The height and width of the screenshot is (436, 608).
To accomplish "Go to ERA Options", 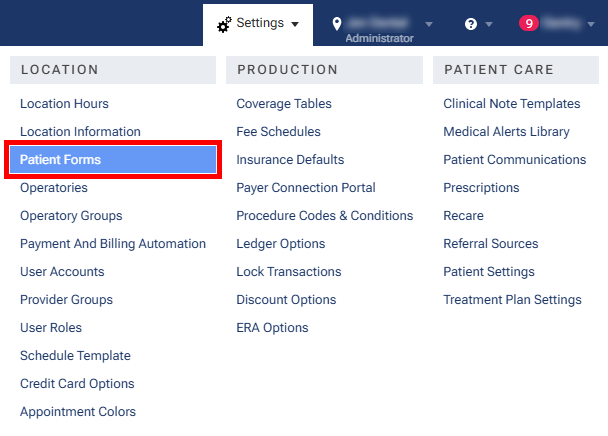I will (272, 328).
